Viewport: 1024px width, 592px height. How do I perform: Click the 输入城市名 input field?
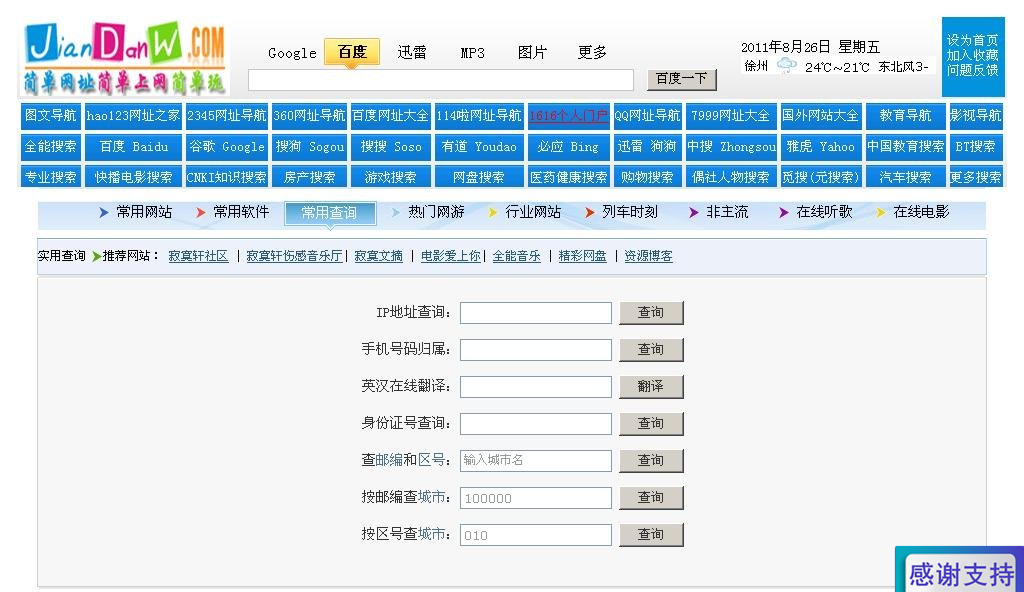536,461
